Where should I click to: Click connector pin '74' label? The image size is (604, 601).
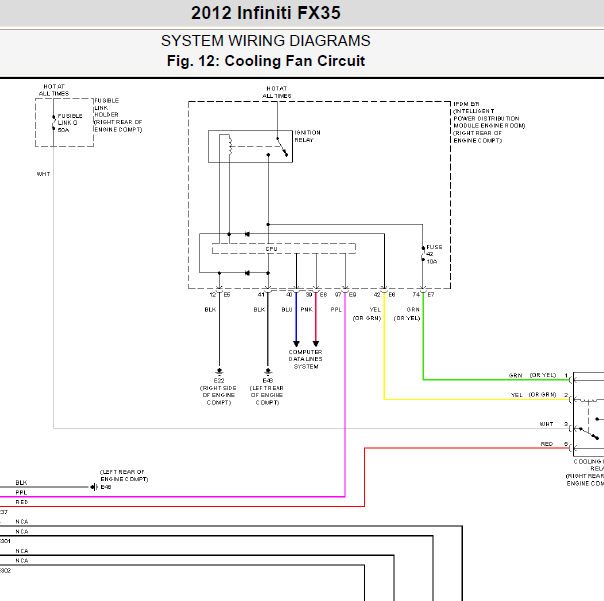416,294
